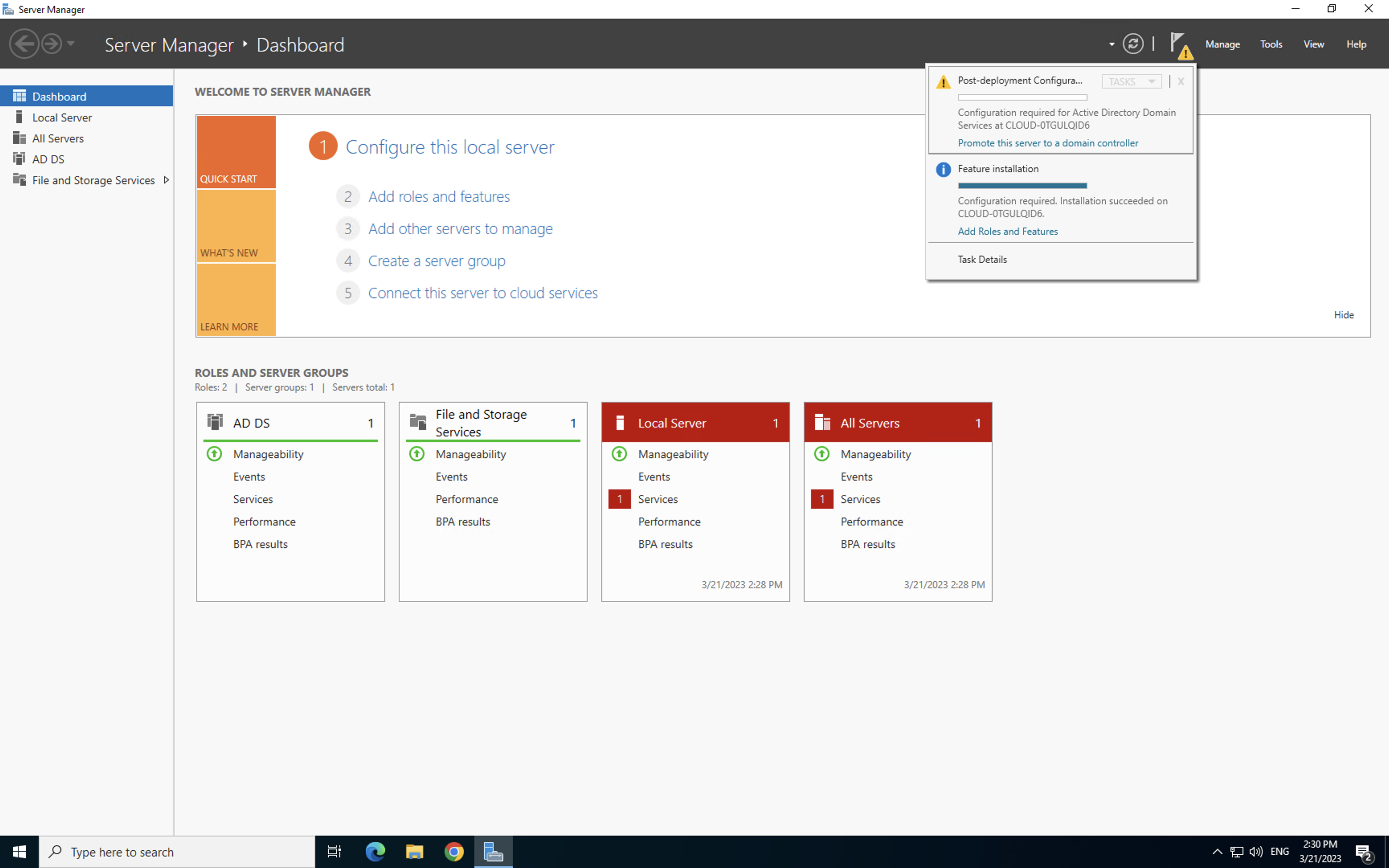1389x868 pixels.
Task: Click the WHAT'S NEW tile
Action: click(x=236, y=226)
